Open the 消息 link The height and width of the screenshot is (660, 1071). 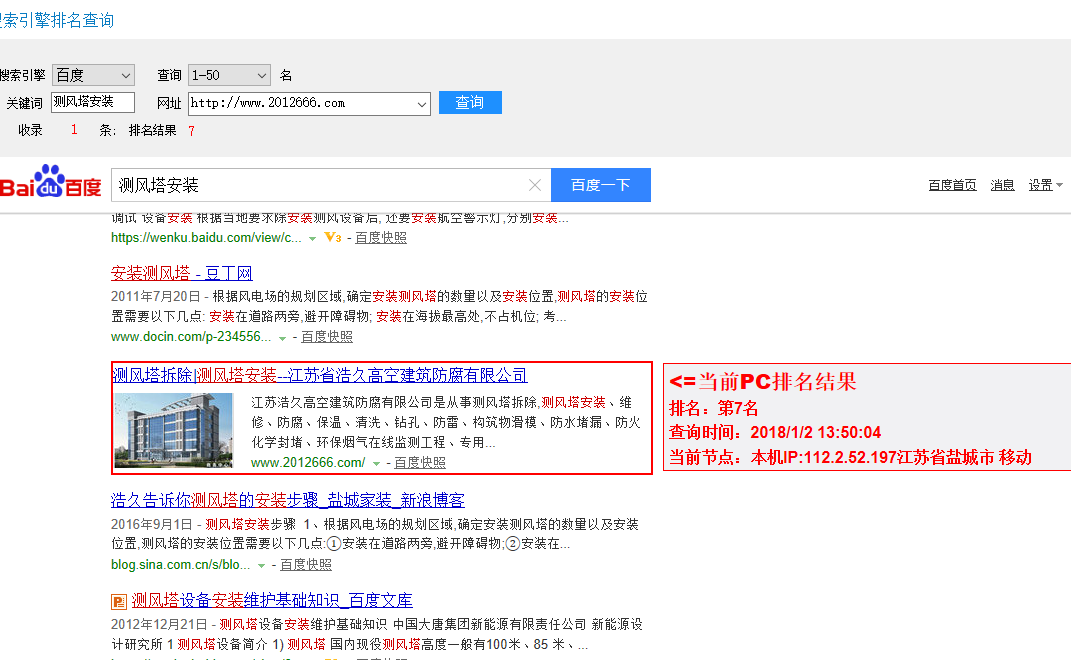coord(1002,185)
